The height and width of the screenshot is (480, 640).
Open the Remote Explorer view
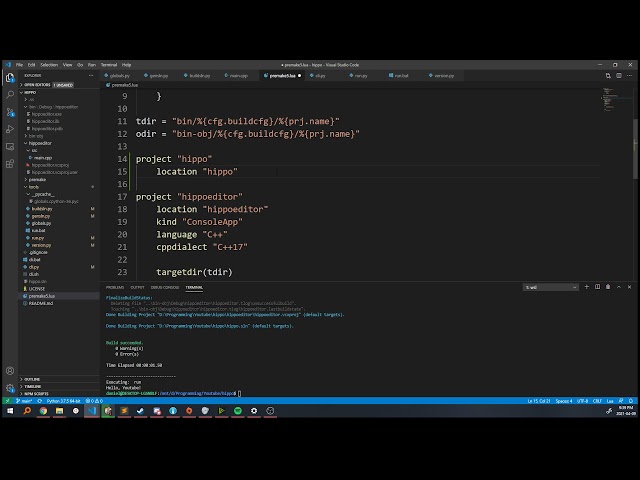point(10,147)
